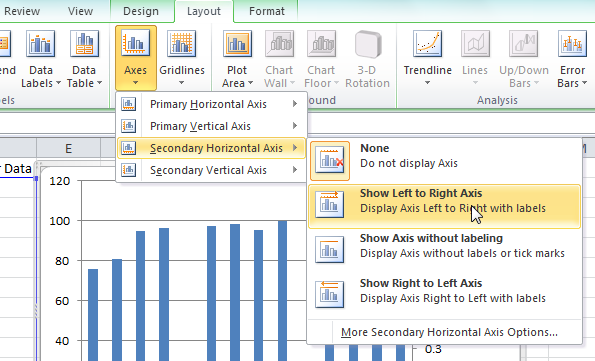Open the Gridlines menu icon
The image size is (595, 361).
182,44
